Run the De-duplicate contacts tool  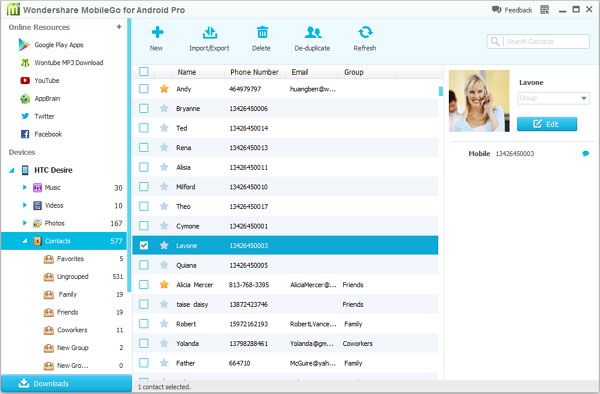pyautogui.click(x=312, y=38)
